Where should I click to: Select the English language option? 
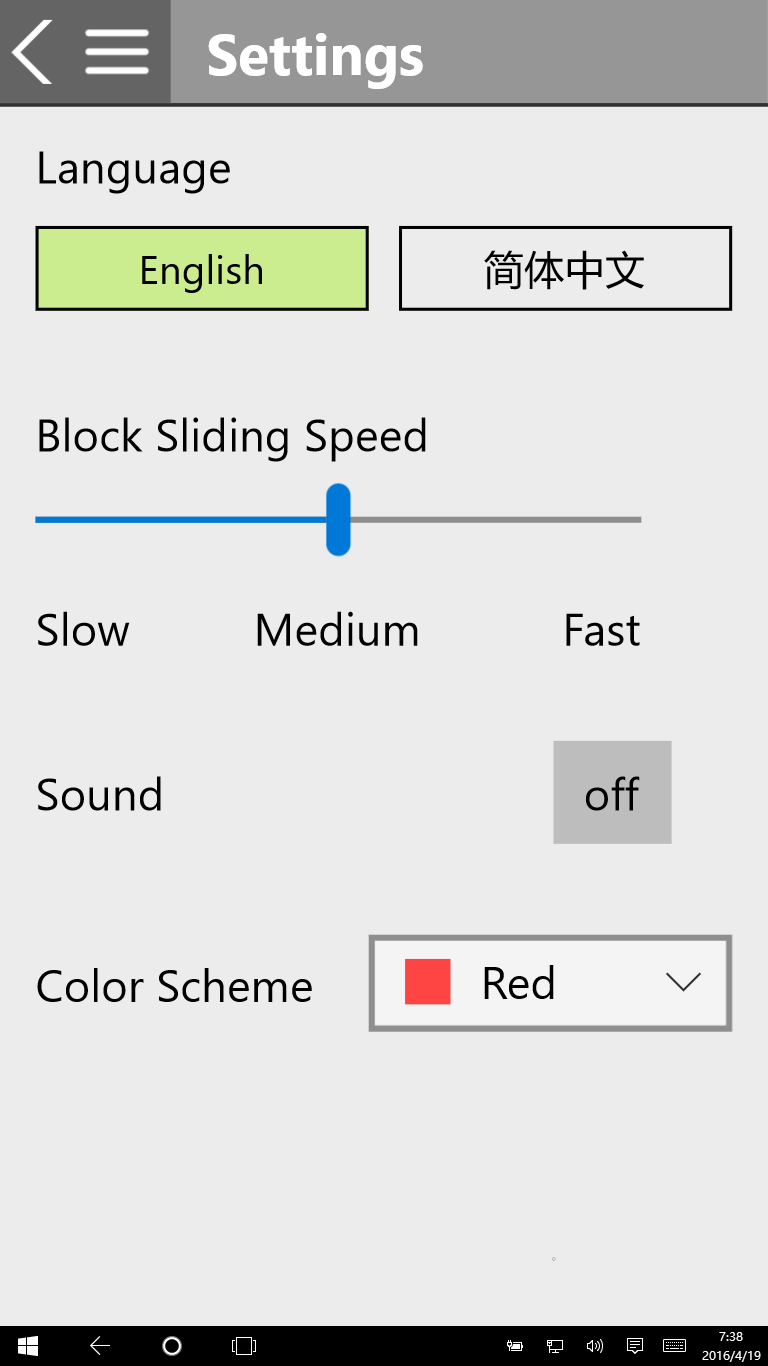pyautogui.click(x=202, y=269)
